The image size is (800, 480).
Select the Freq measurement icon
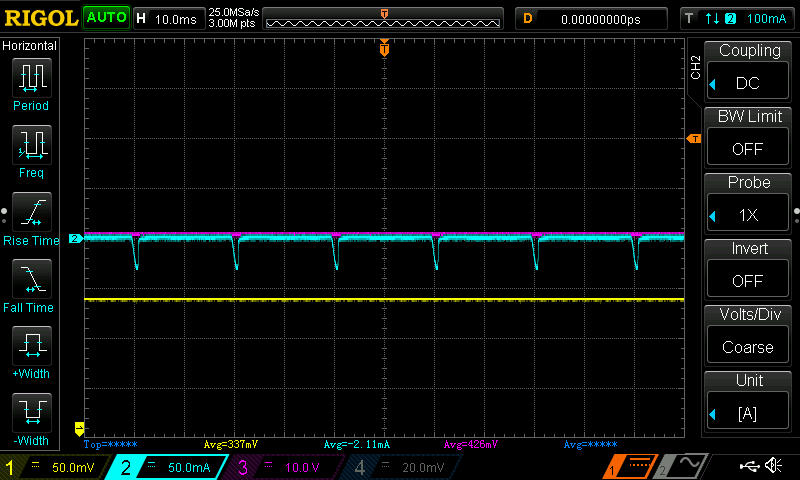click(31, 145)
